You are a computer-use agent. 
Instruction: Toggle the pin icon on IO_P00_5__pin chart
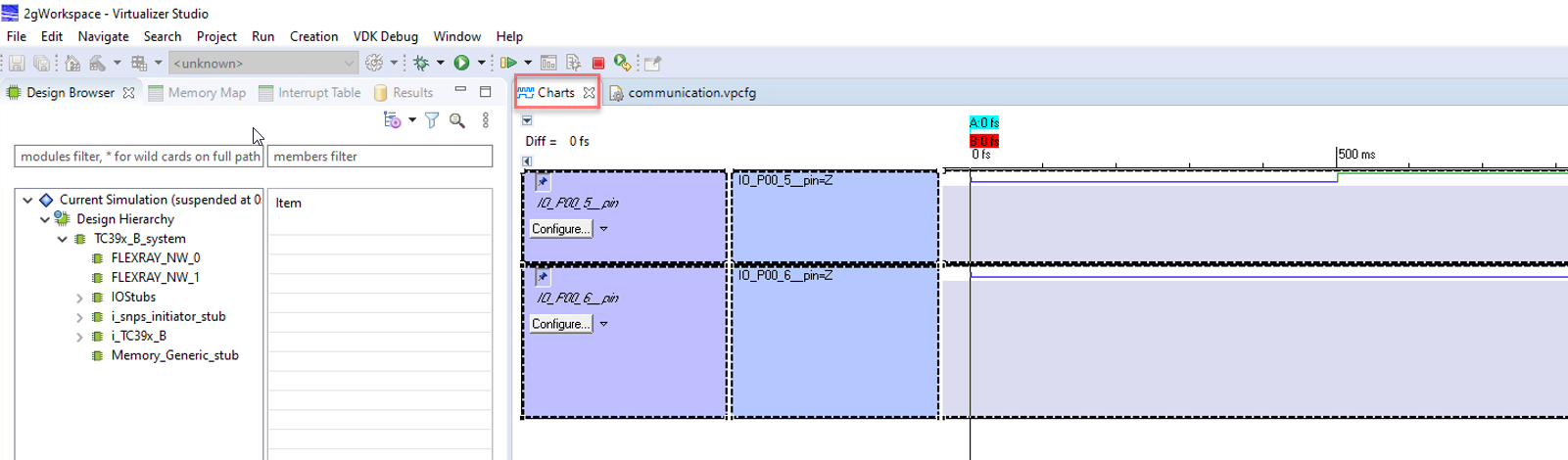(x=543, y=182)
